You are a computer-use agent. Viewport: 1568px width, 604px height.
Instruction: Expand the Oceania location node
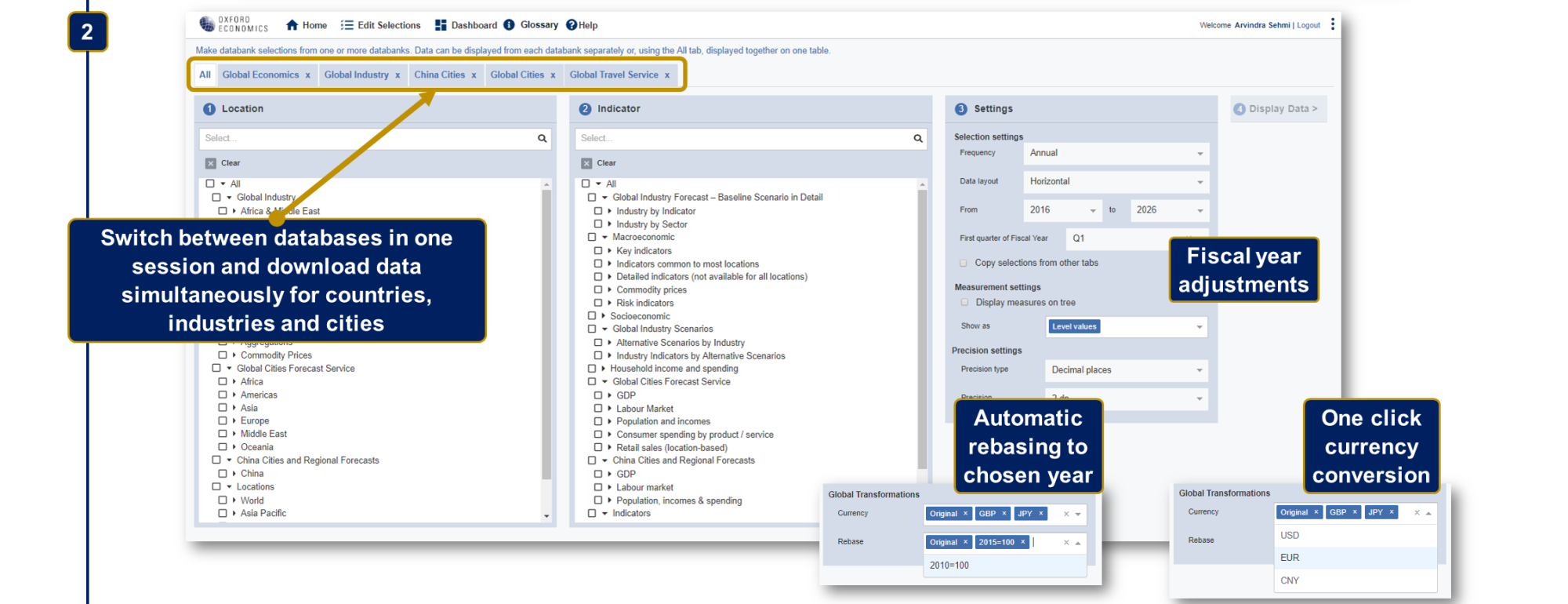point(234,447)
